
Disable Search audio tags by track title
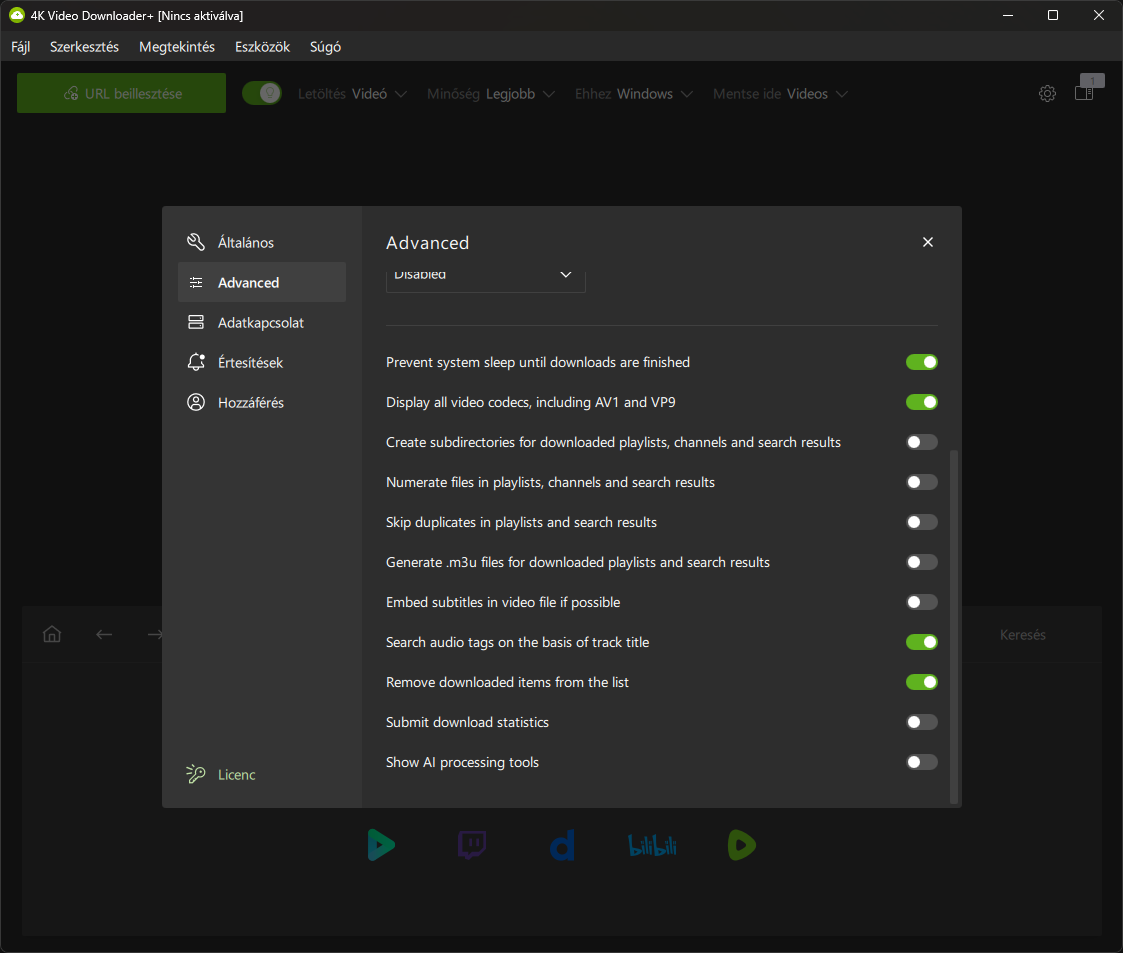click(921, 642)
